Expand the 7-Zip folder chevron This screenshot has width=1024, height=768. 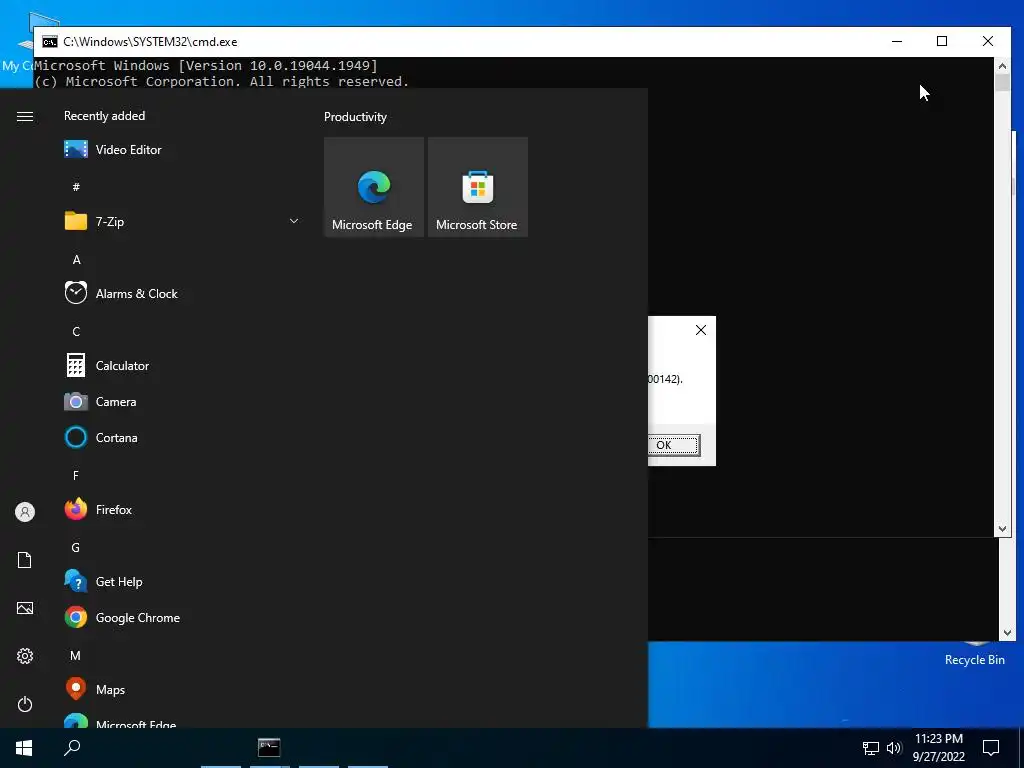point(294,221)
